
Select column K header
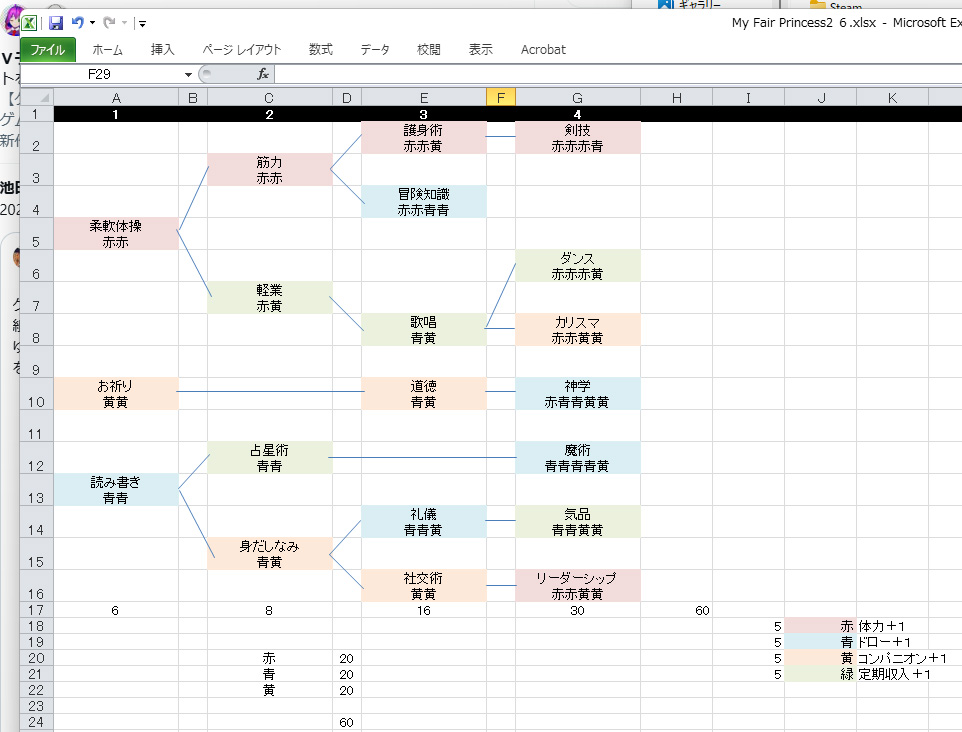click(893, 98)
